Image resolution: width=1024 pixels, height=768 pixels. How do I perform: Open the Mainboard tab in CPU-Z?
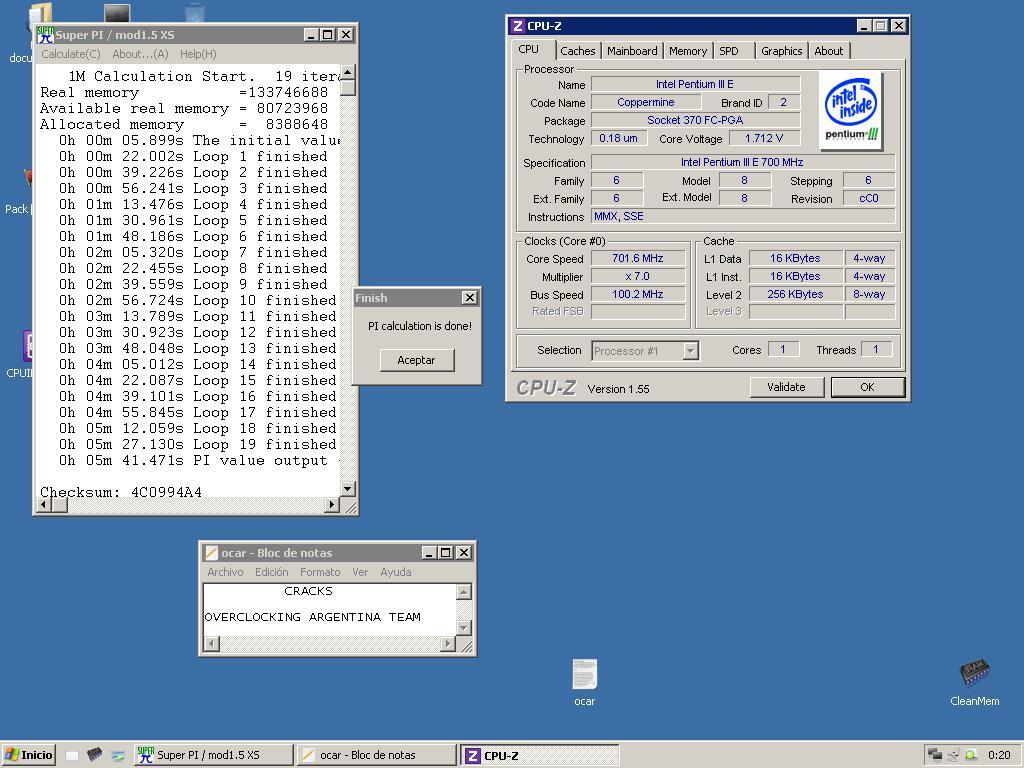632,51
